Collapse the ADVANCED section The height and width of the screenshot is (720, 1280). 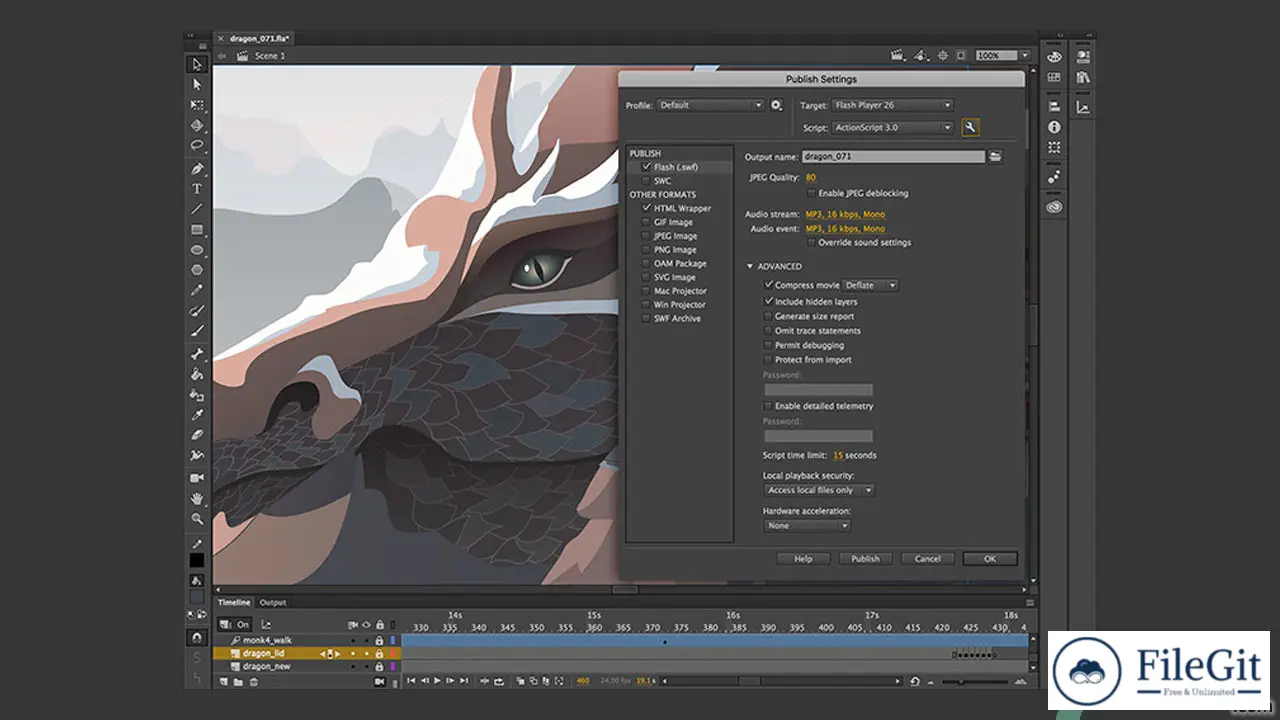[x=751, y=266]
